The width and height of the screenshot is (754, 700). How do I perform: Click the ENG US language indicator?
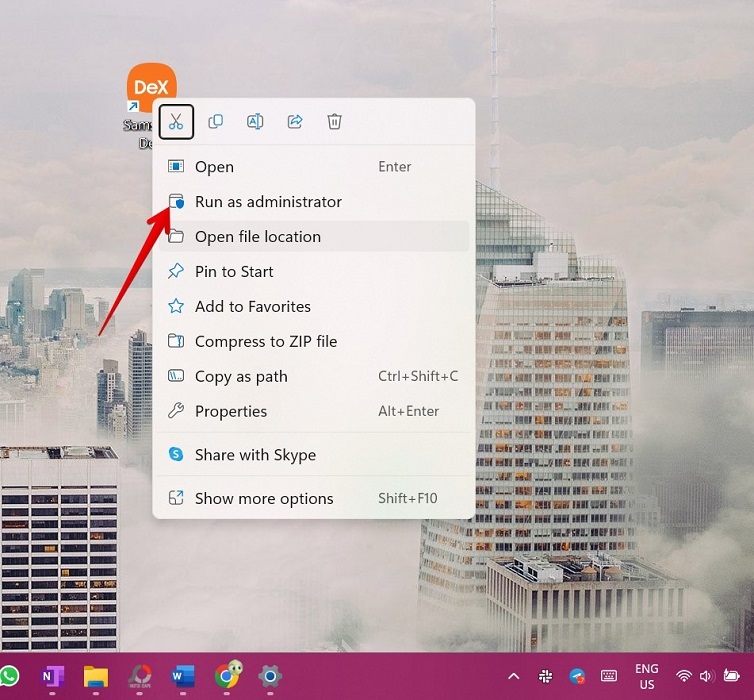[x=647, y=676]
